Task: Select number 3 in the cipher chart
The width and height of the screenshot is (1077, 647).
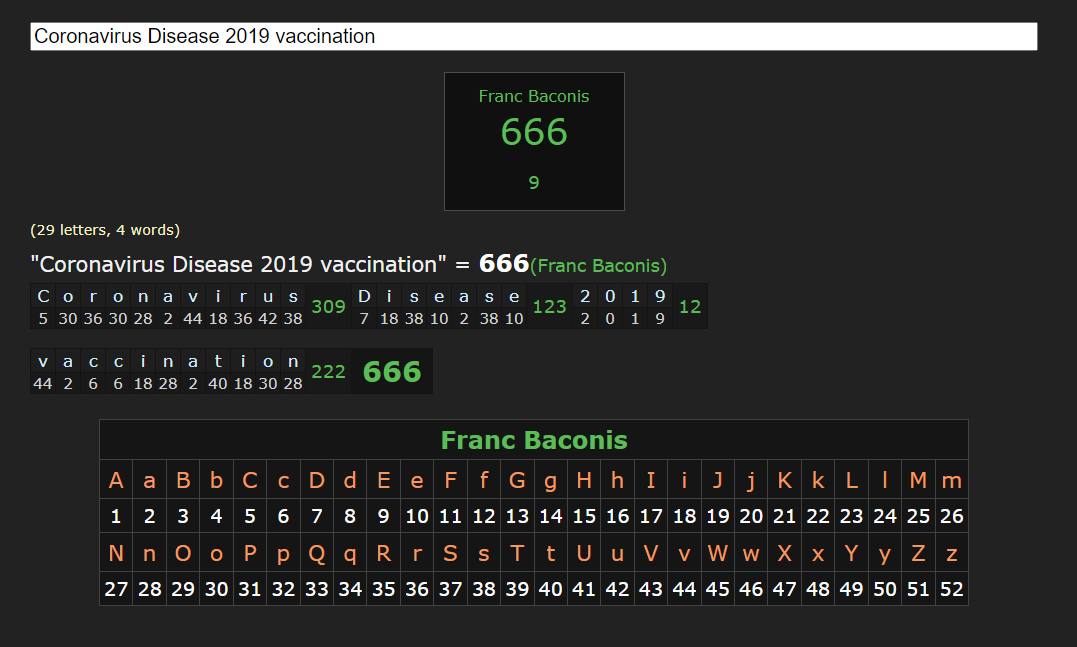Action: [x=183, y=516]
